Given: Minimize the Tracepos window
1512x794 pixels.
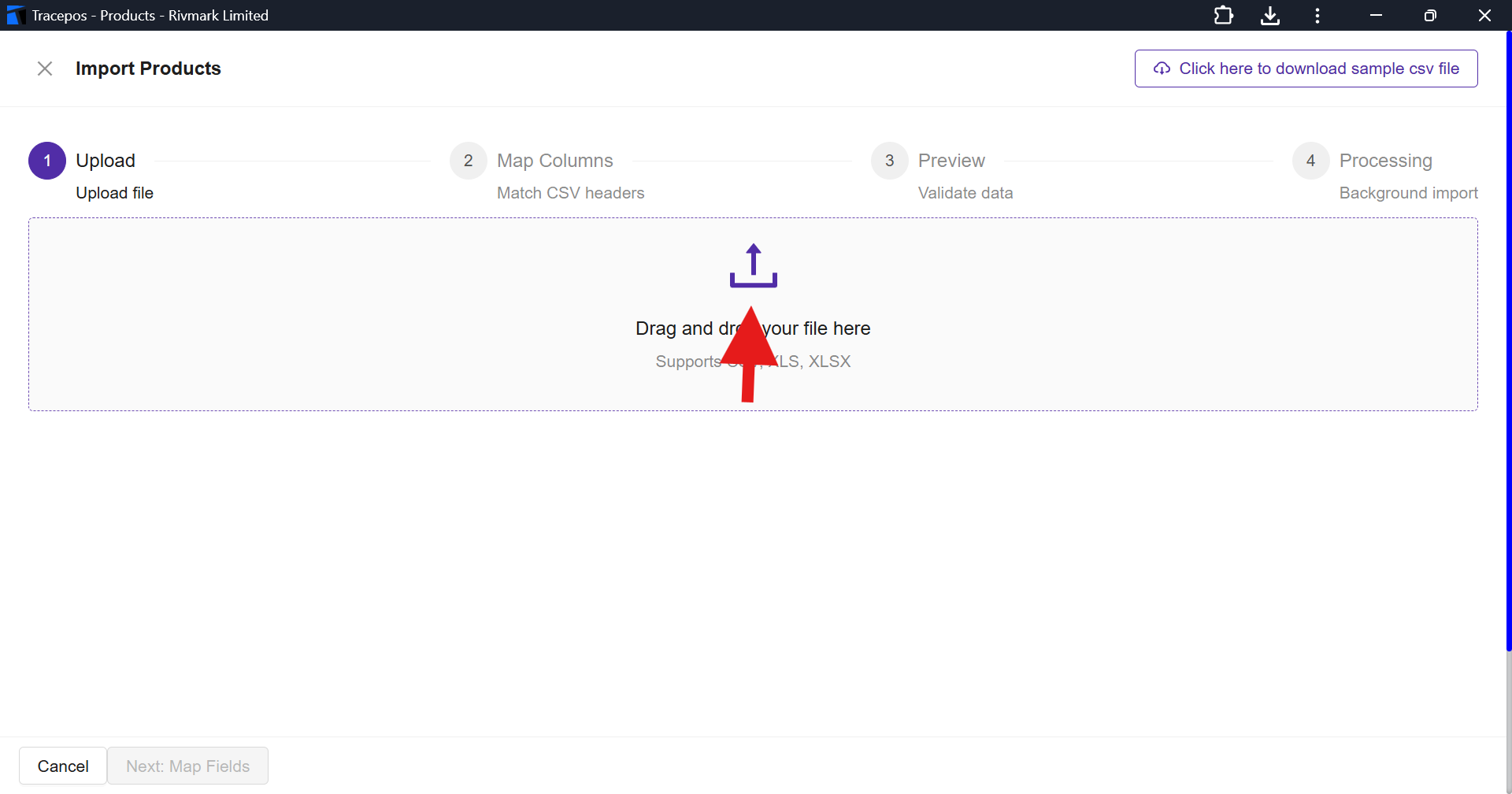Looking at the screenshot, I should (1376, 15).
